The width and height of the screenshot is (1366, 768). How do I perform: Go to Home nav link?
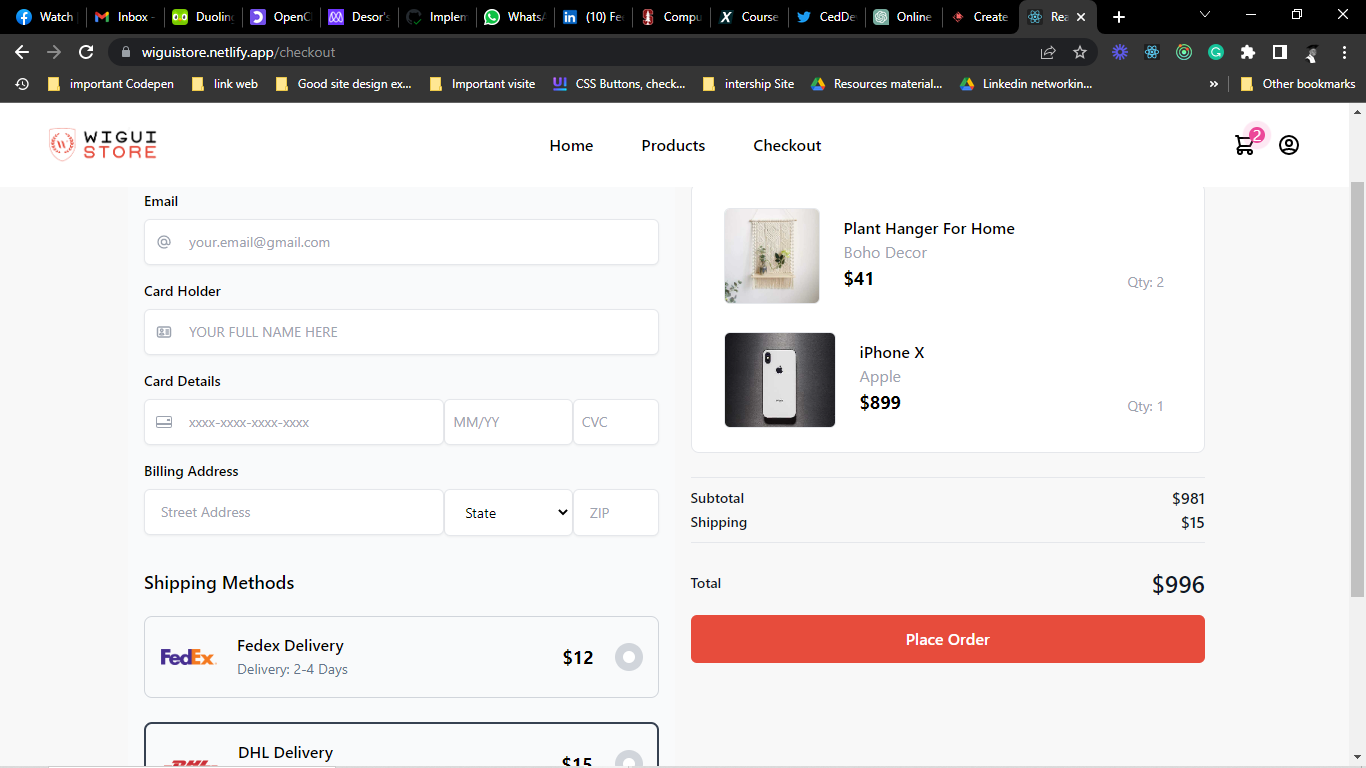pos(571,146)
